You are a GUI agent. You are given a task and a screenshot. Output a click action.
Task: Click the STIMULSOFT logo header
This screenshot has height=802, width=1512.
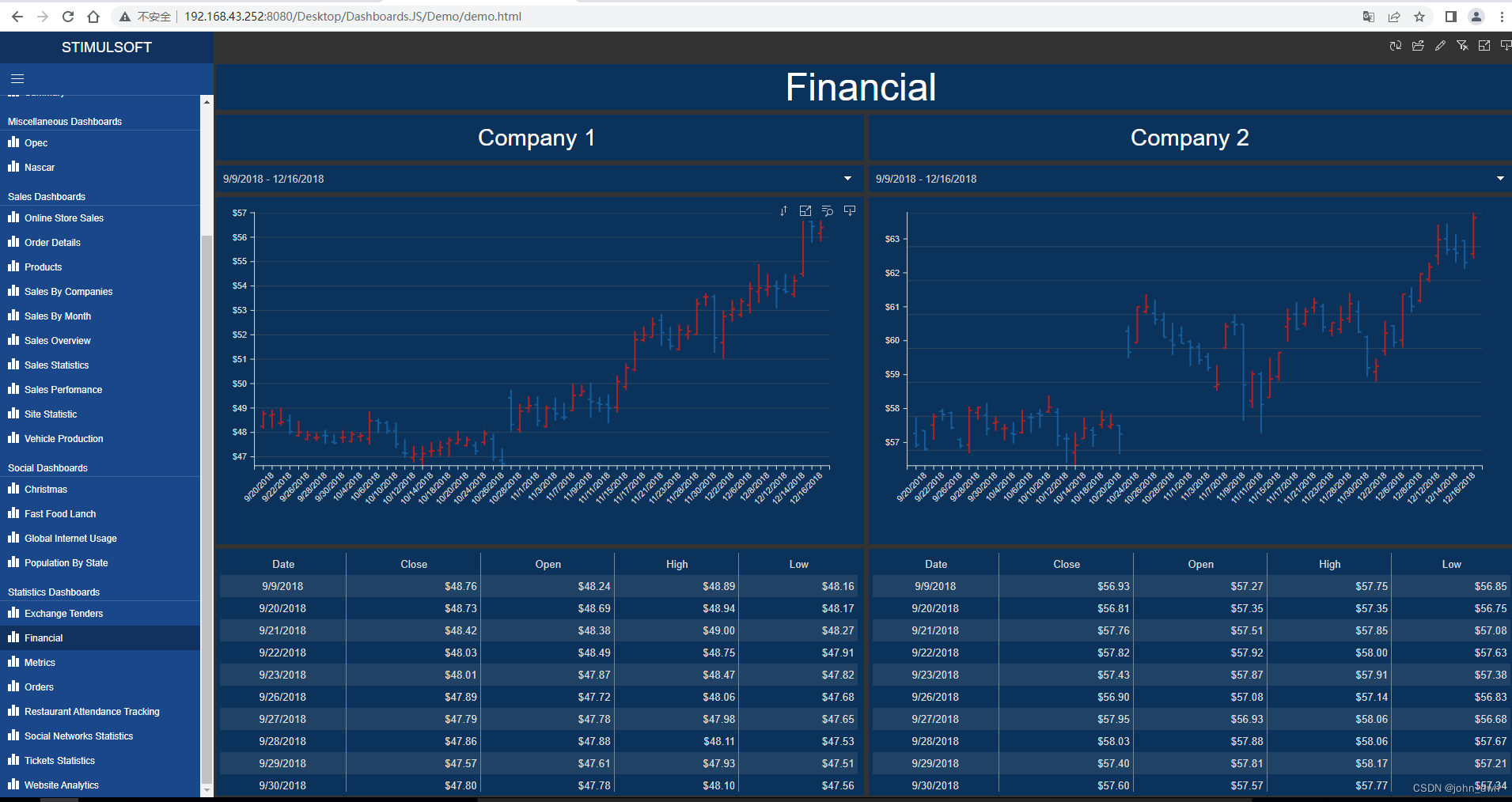(x=106, y=47)
